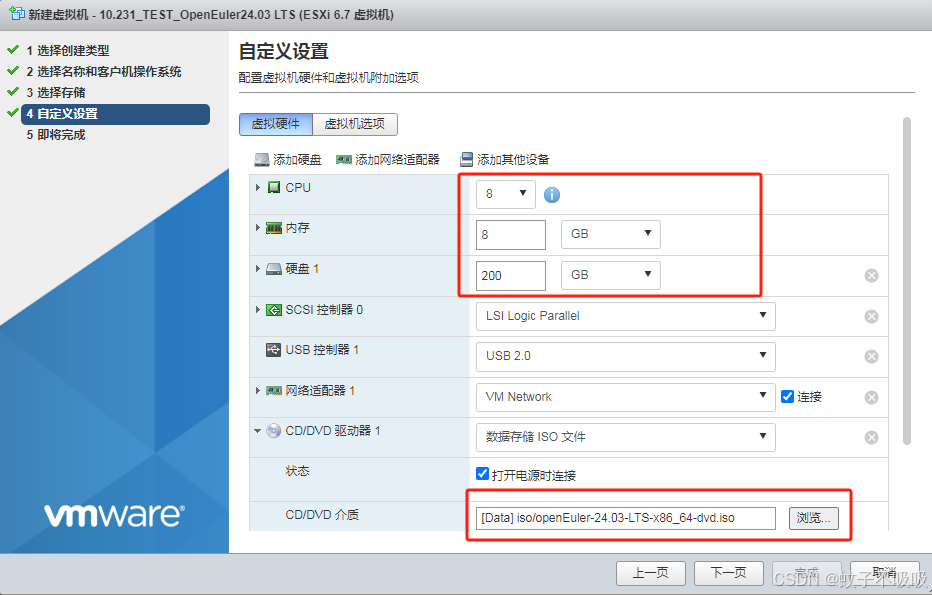The width and height of the screenshot is (932, 595).
Task: Click the Previous page (上一页) button
Action: (651, 573)
